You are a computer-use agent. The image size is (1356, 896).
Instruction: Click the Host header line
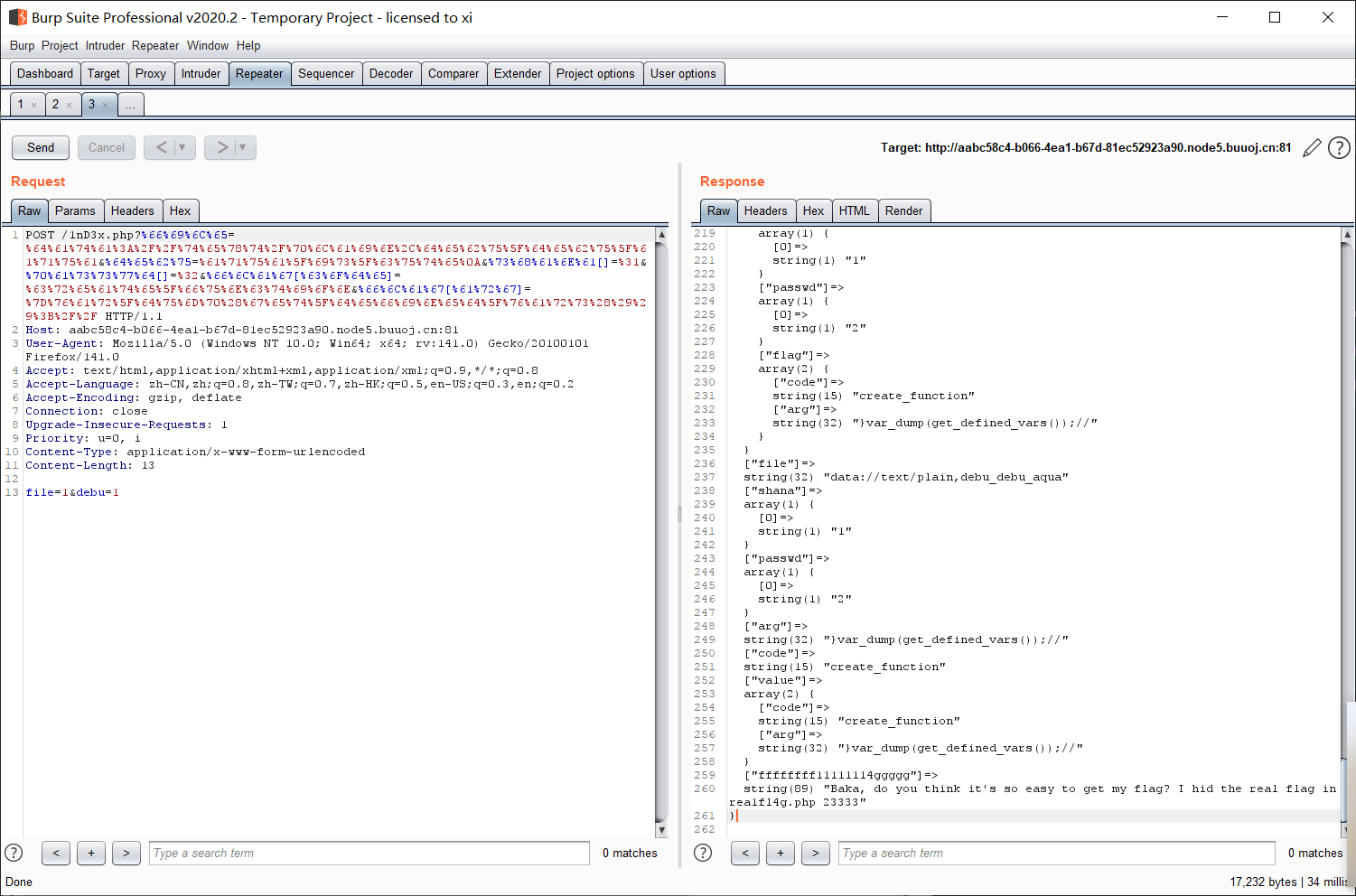[242, 330]
